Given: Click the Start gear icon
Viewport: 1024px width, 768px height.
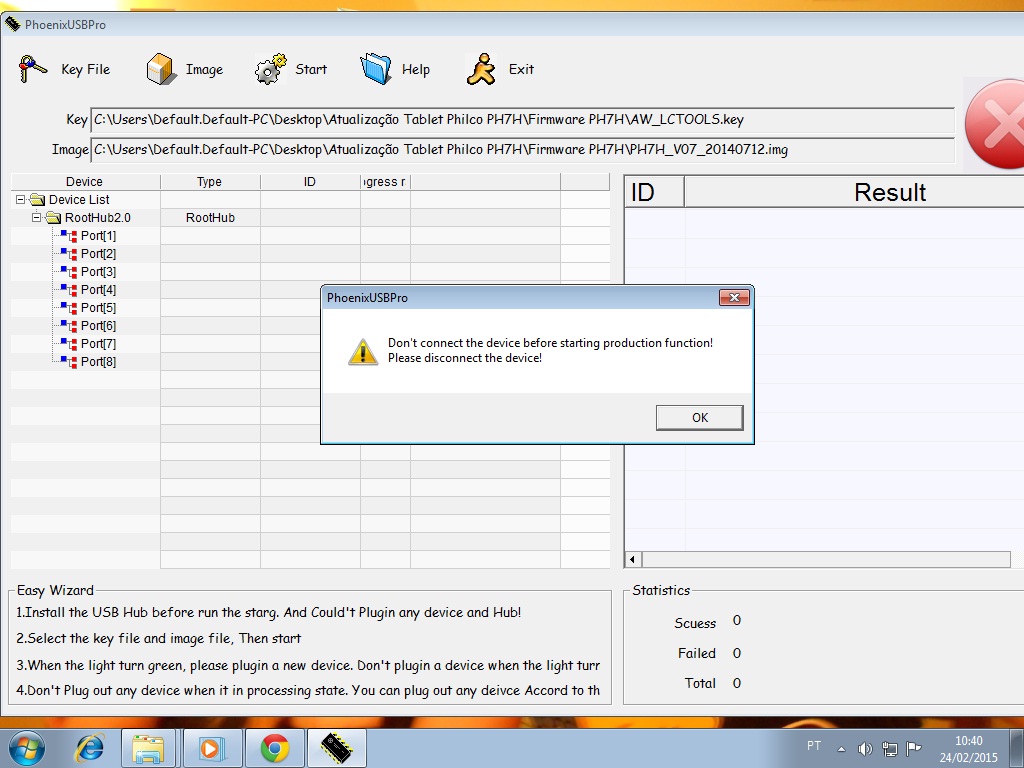Looking at the screenshot, I should pyautogui.click(x=270, y=69).
